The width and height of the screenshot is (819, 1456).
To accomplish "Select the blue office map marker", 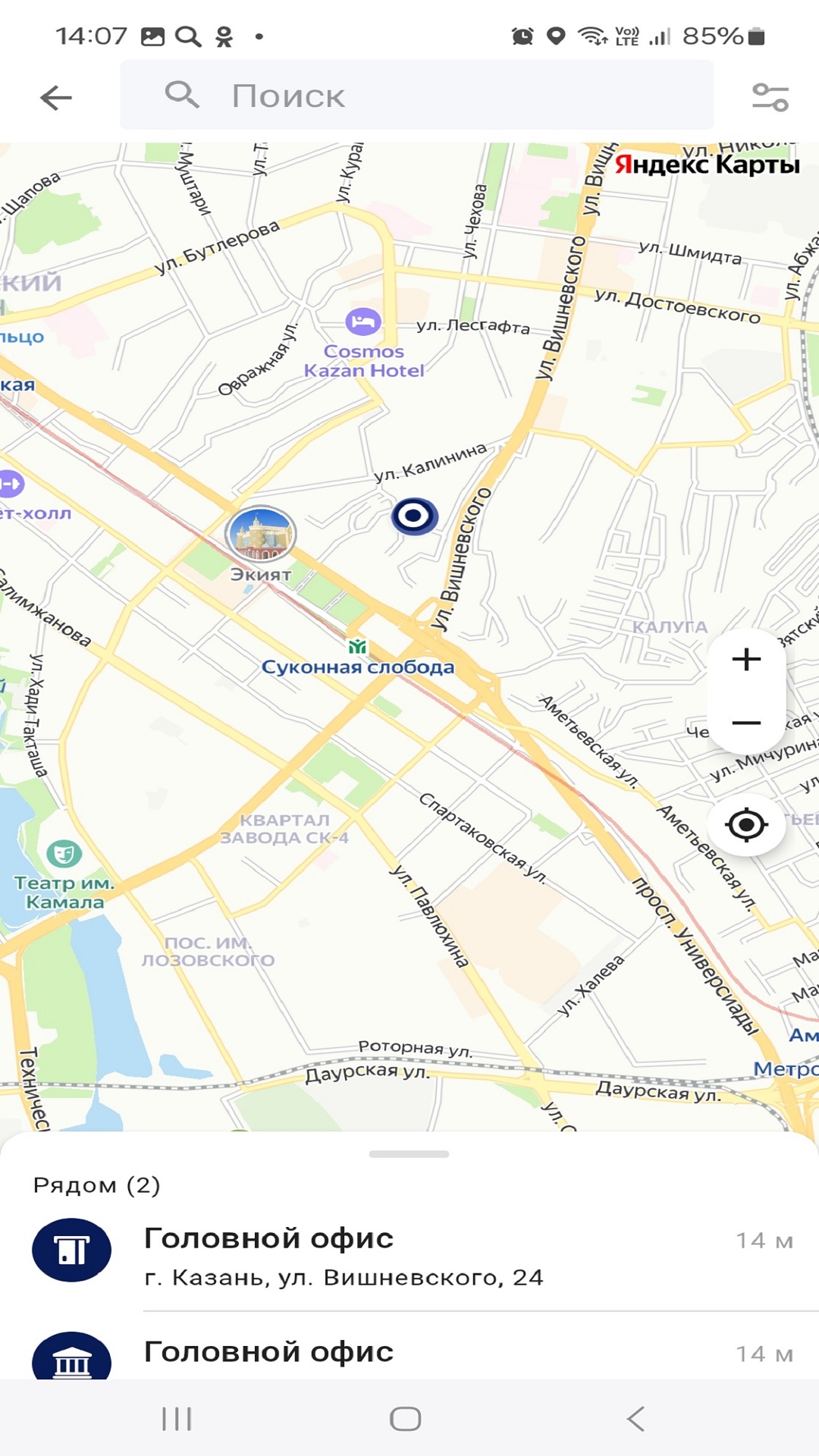I will click(x=415, y=516).
